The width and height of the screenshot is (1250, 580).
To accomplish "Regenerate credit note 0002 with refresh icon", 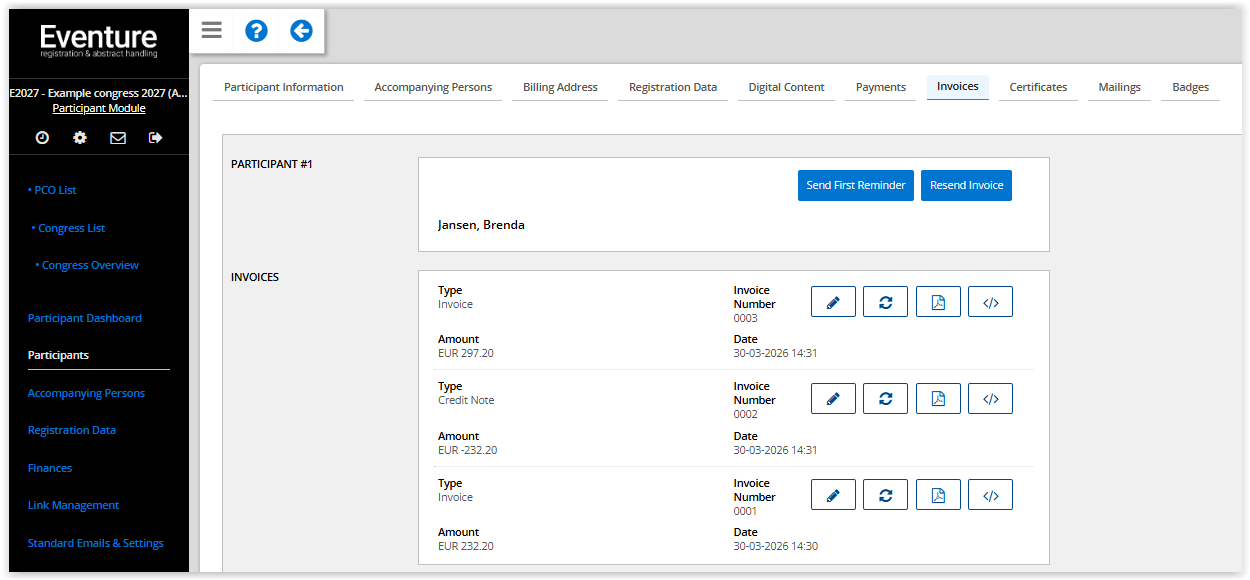I will (x=885, y=399).
